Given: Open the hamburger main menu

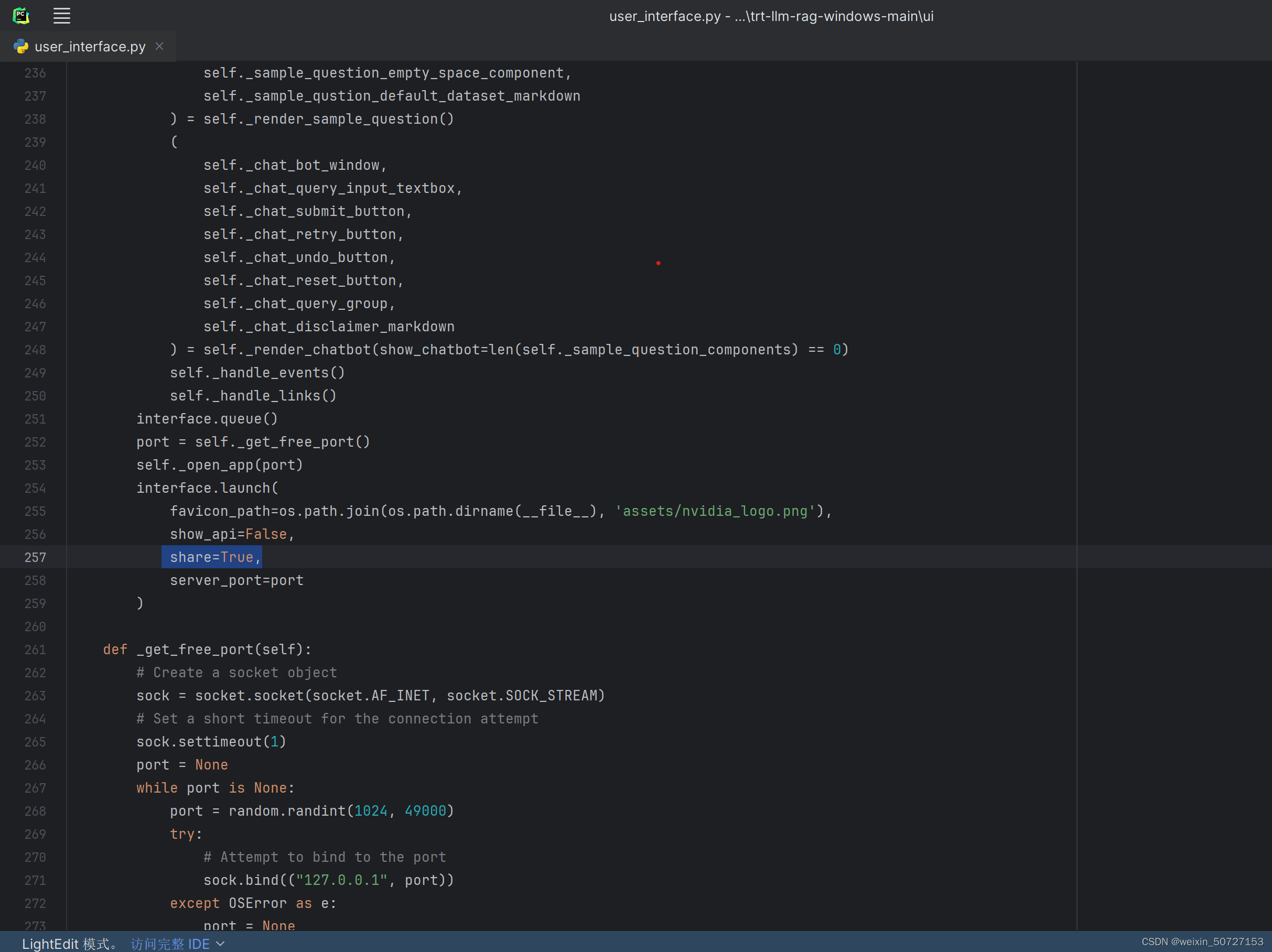Looking at the screenshot, I should [x=61, y=16].
